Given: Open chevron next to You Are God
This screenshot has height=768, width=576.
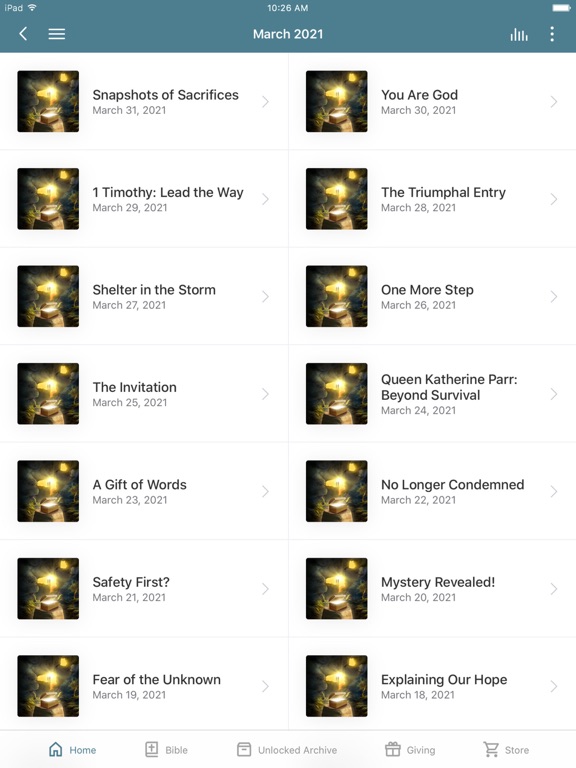Looking at the screenshot, I should (x=553, y=101).
